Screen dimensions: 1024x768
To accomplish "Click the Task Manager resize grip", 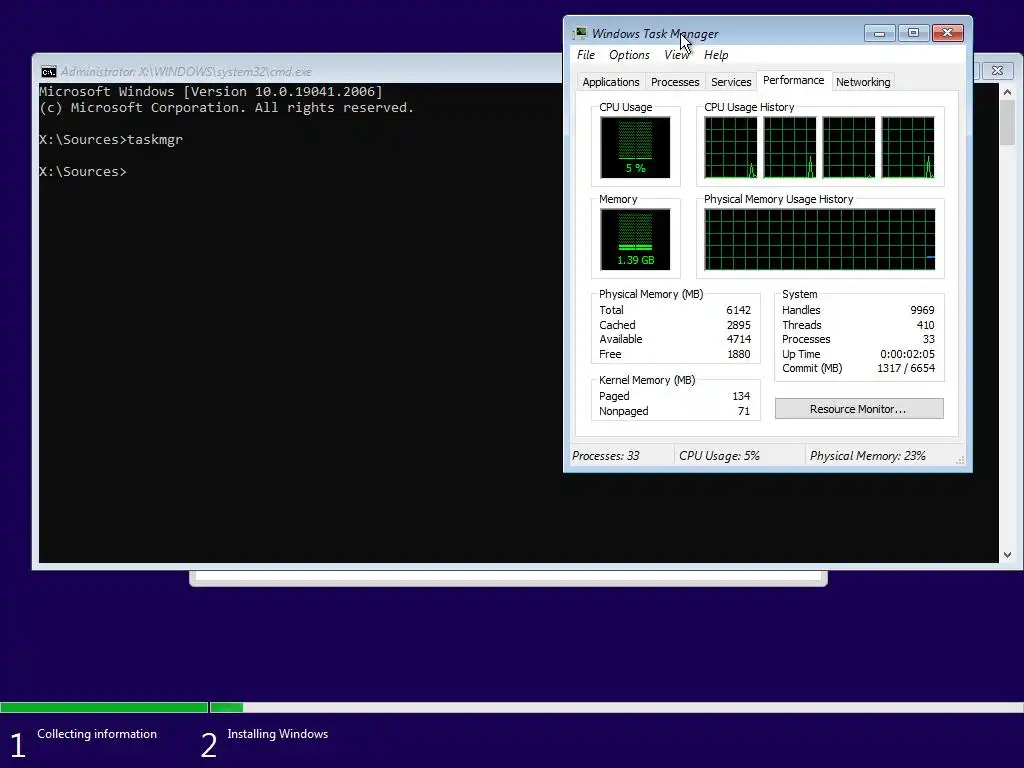I will (x=960, y=460).
